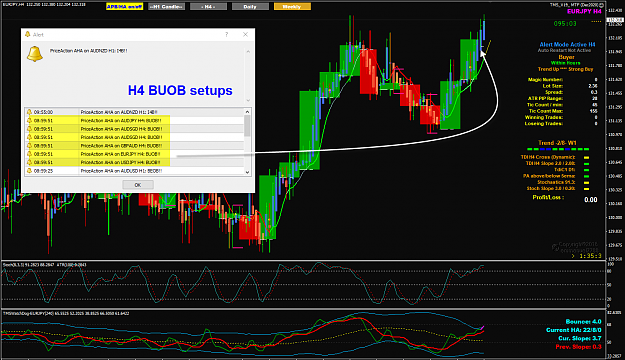Open the Alert dialog help question mark
625x360 pixels.
tap(226, 35)
